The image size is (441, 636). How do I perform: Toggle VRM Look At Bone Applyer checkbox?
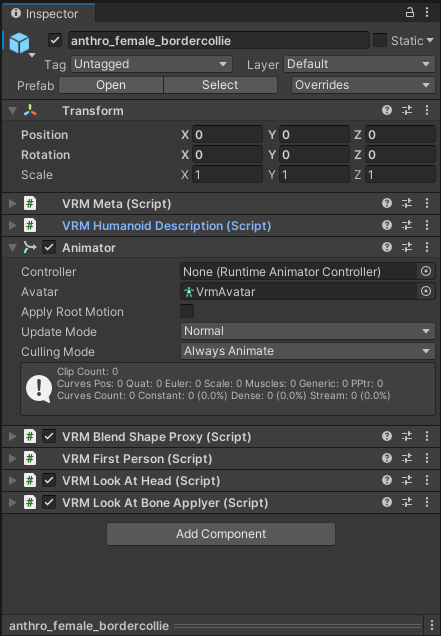pyautogui.click(x=49, y=502)
